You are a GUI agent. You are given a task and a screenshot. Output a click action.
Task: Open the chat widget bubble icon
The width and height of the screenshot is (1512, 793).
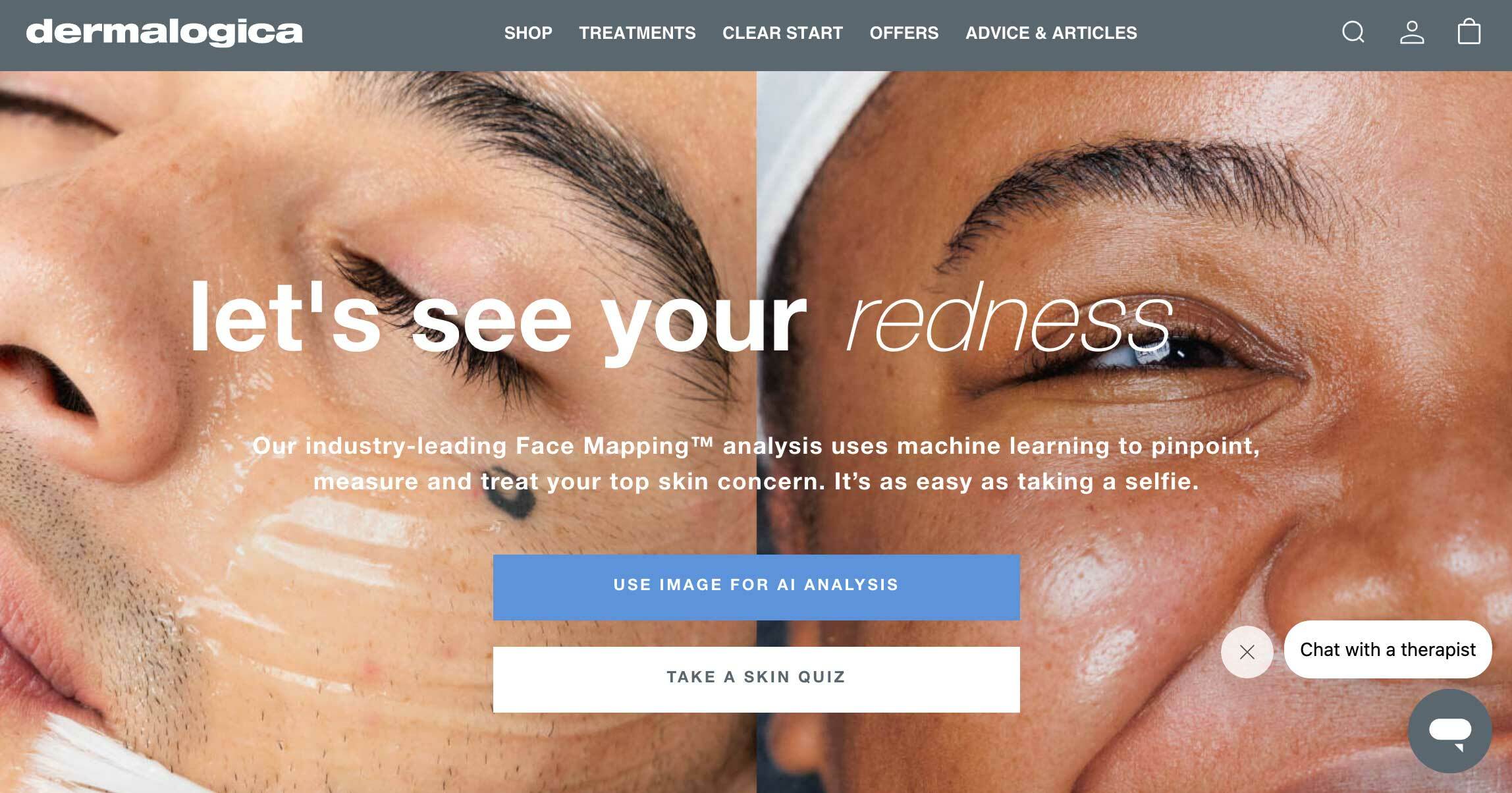(x=1450, y=731)
